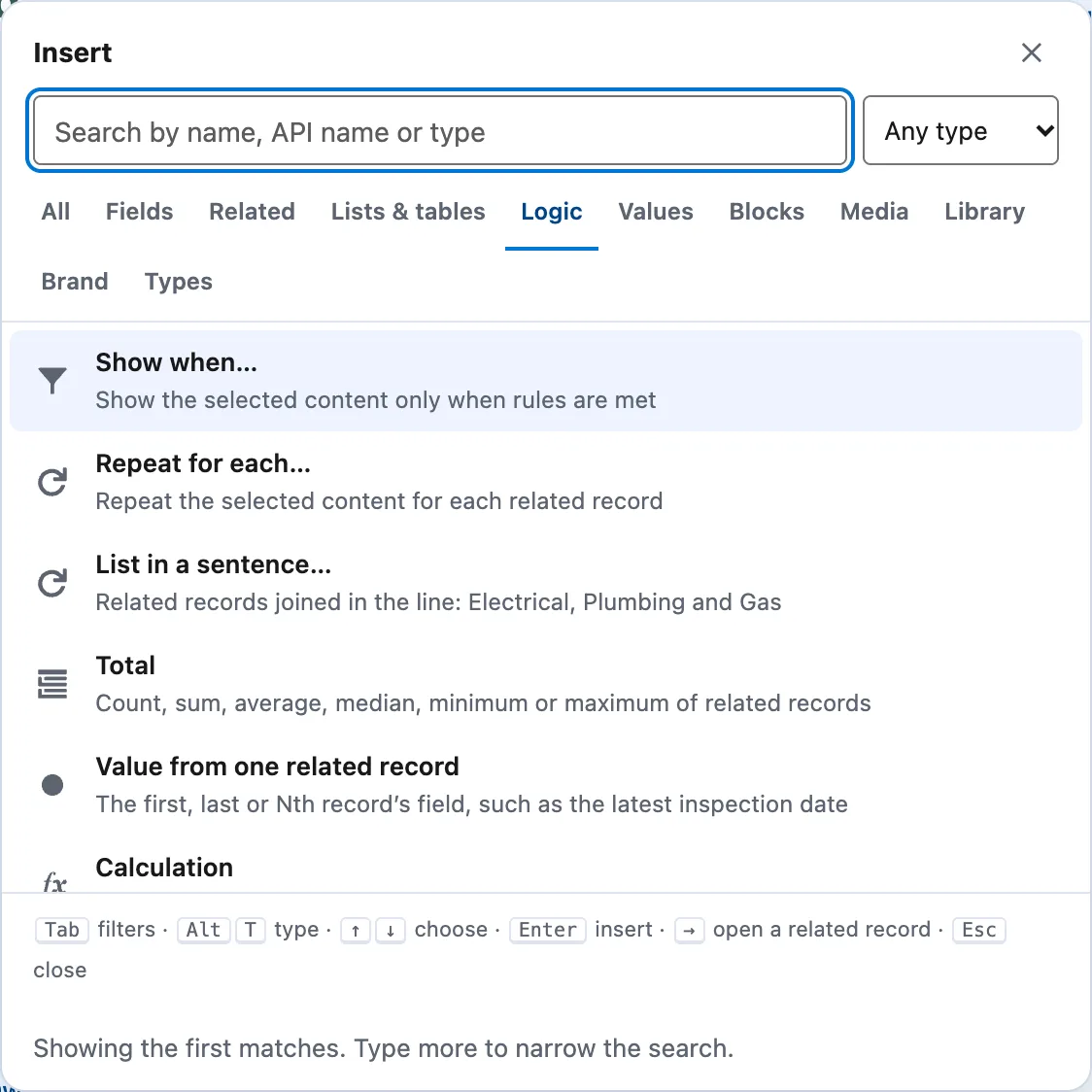
Task: Open the Related tab
Action: pyautogui.click(x=252, y=212)
